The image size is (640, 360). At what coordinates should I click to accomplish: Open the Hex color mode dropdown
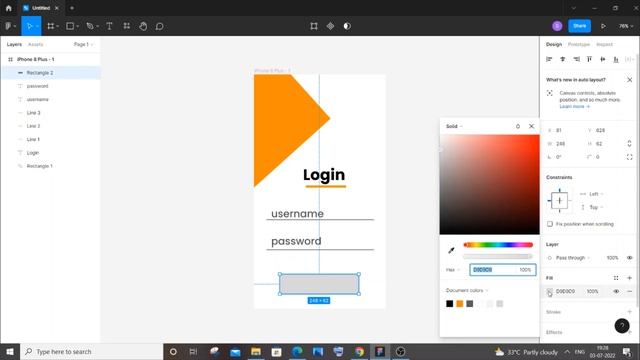click(453, 270)
